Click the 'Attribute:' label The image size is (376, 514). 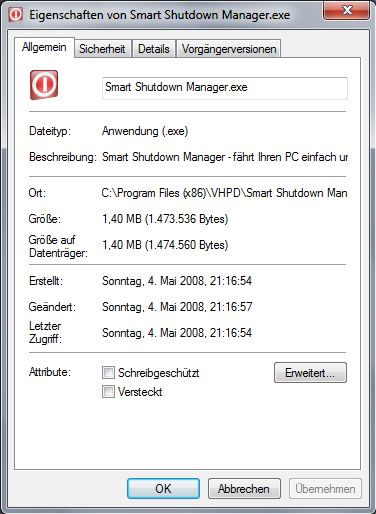pos(50,372)
